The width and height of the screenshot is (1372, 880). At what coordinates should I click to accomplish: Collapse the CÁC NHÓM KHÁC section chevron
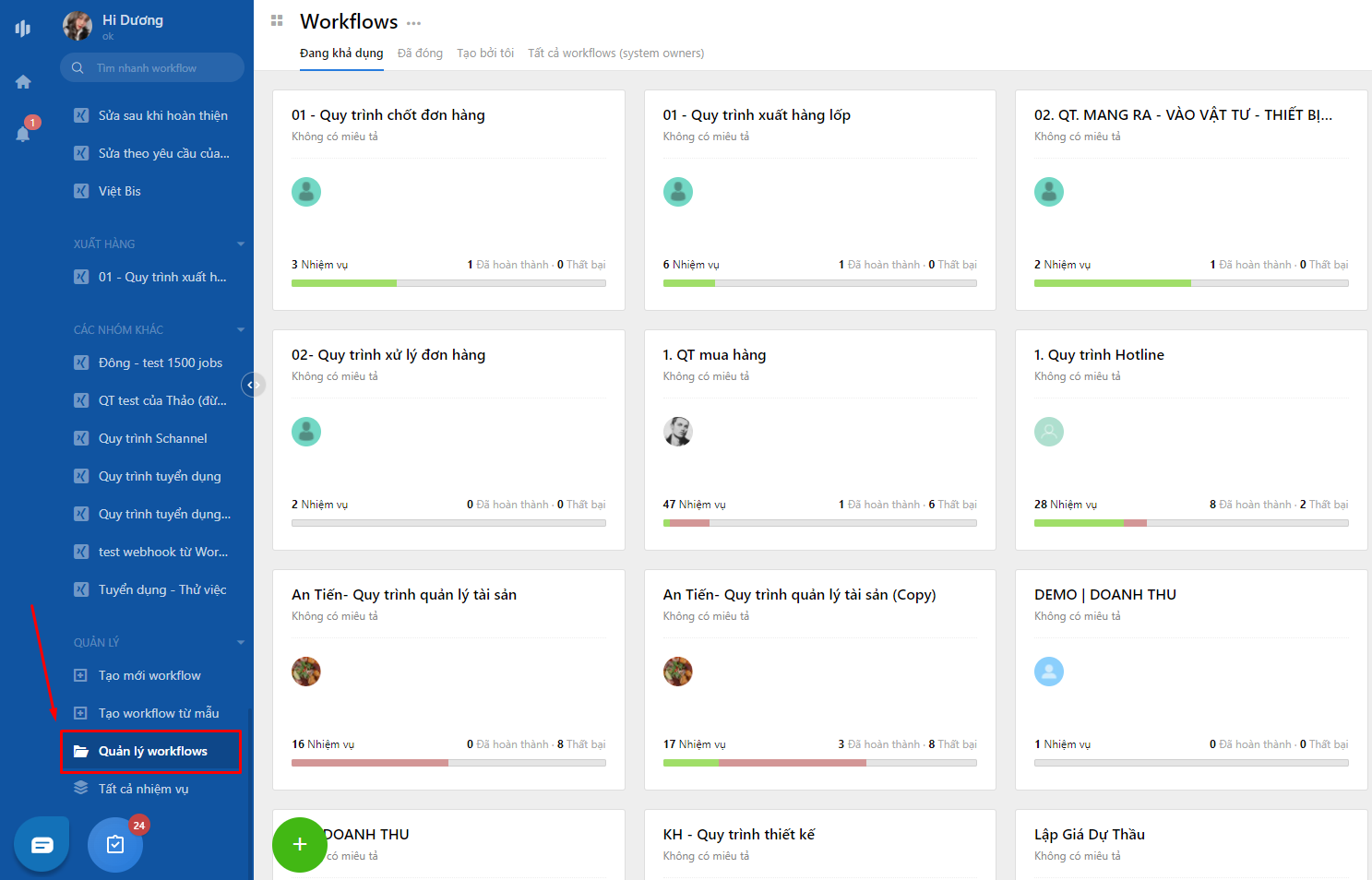coord(241,329)
